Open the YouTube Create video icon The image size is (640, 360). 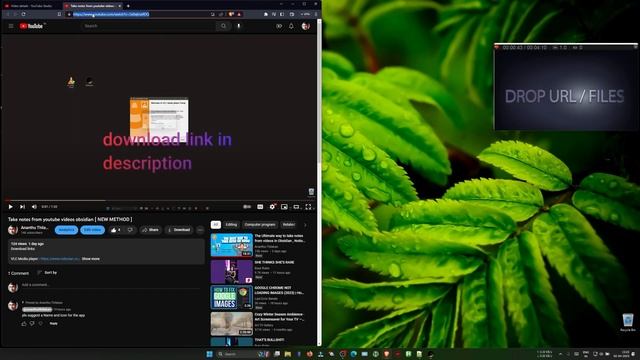(279, 26)
